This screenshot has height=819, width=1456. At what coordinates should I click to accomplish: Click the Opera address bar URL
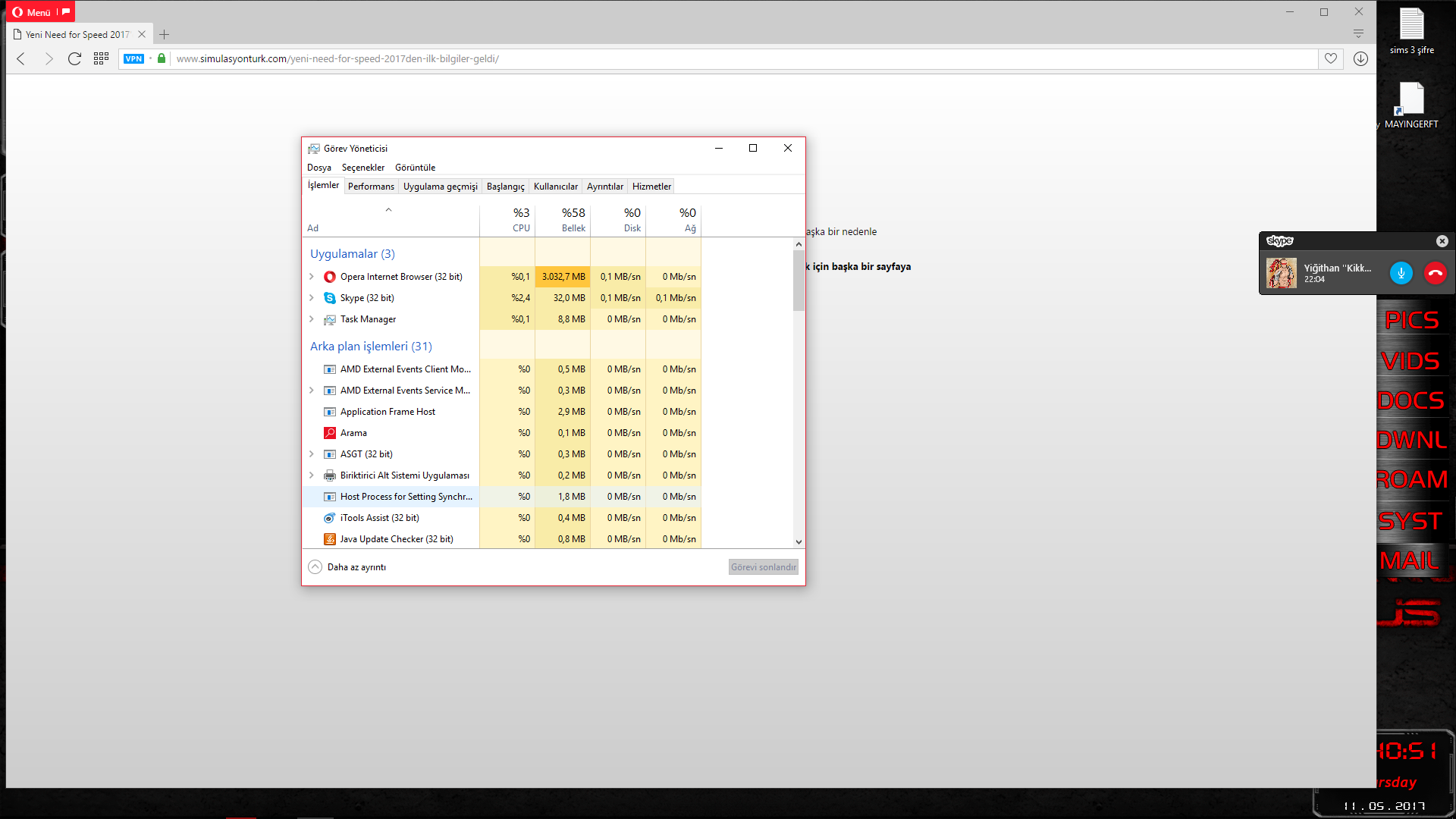click(337, 58)
